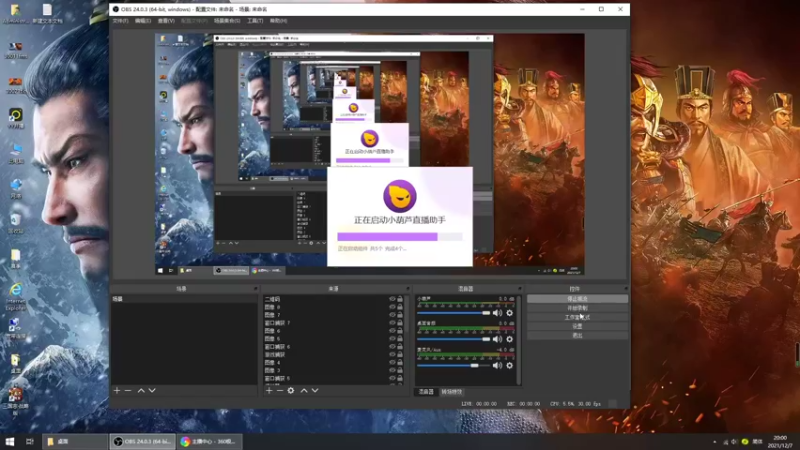Switch to the 混音器 tab
The height and width of the screenshot is (450, 800).
(426, 392)
